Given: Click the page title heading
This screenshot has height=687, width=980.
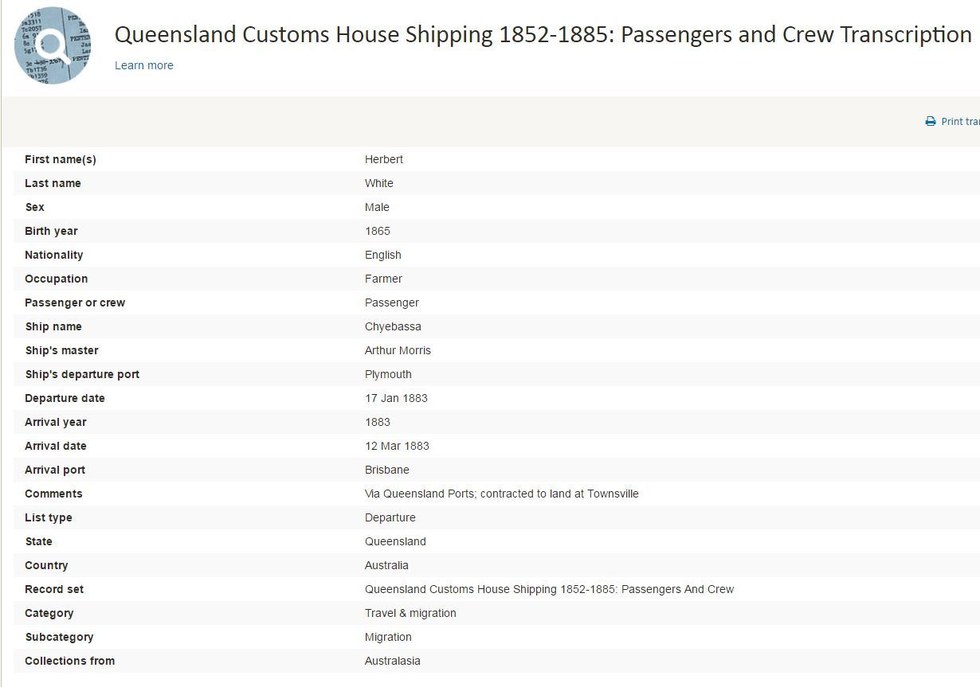Looking at the screenshot, I should [x=543, y=35].
